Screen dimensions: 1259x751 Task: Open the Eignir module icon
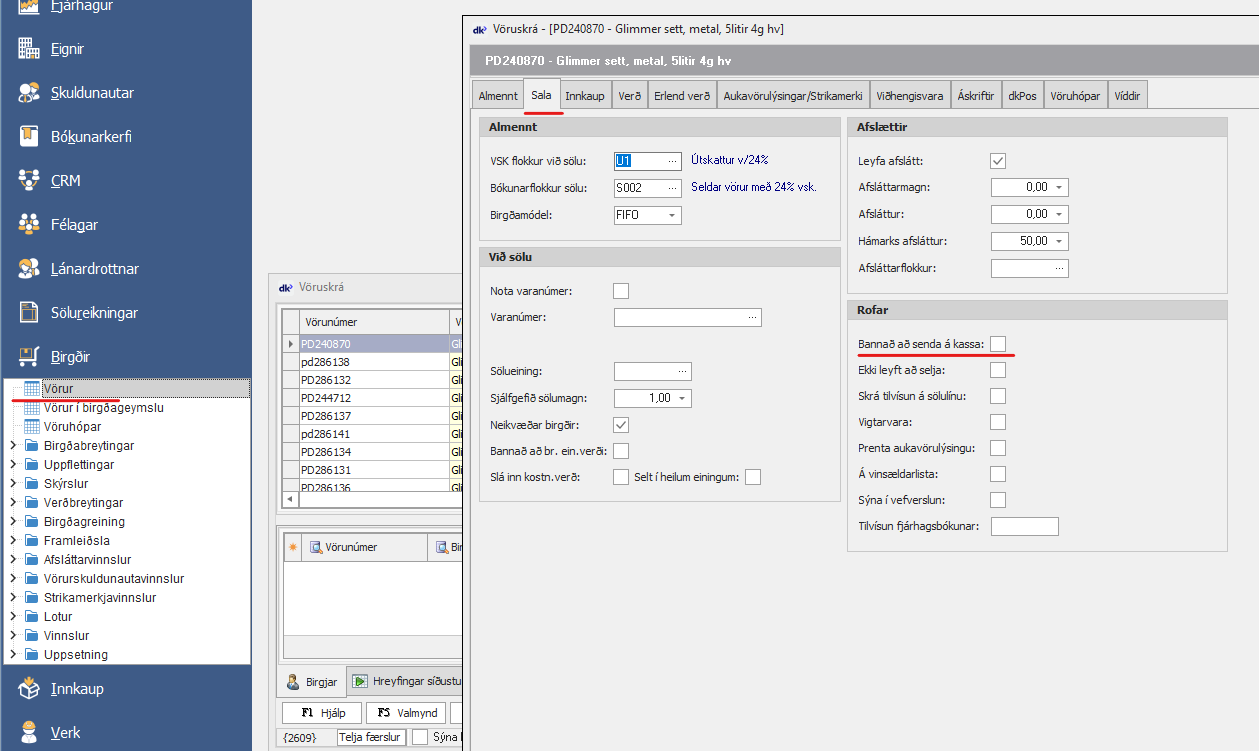tap(28, 49)
